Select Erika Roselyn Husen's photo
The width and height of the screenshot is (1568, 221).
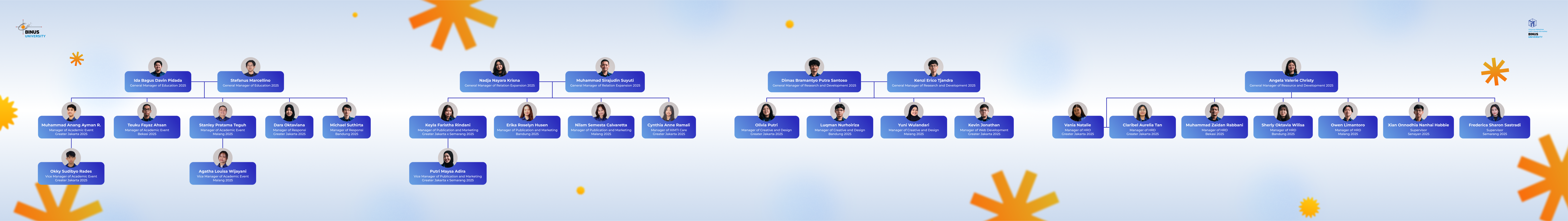click(x=527, y=111)
